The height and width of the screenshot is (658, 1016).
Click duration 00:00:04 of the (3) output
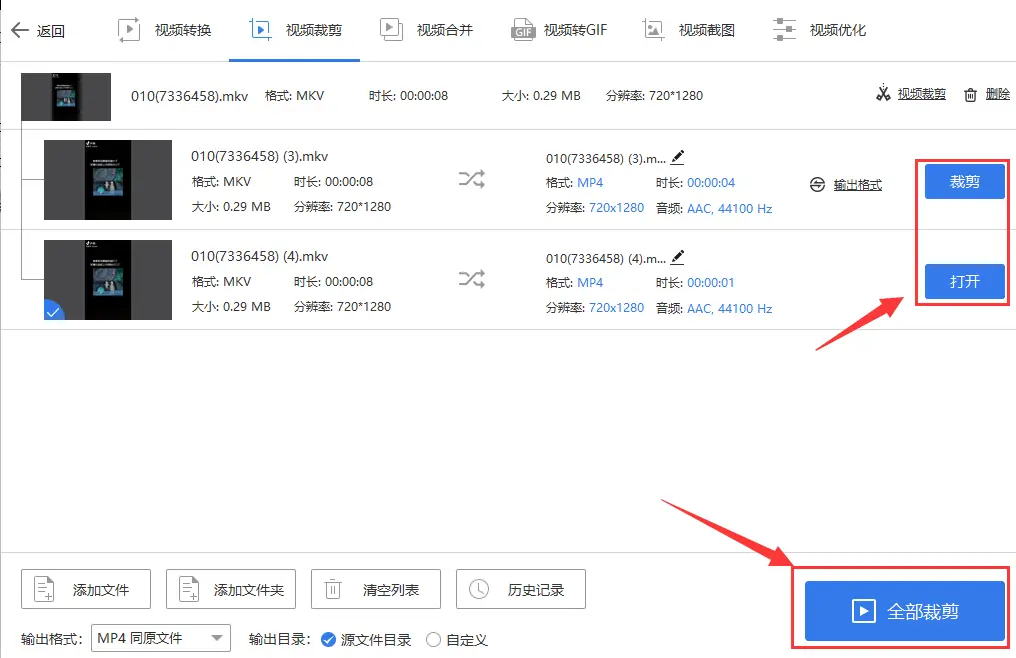click(711, 183)
